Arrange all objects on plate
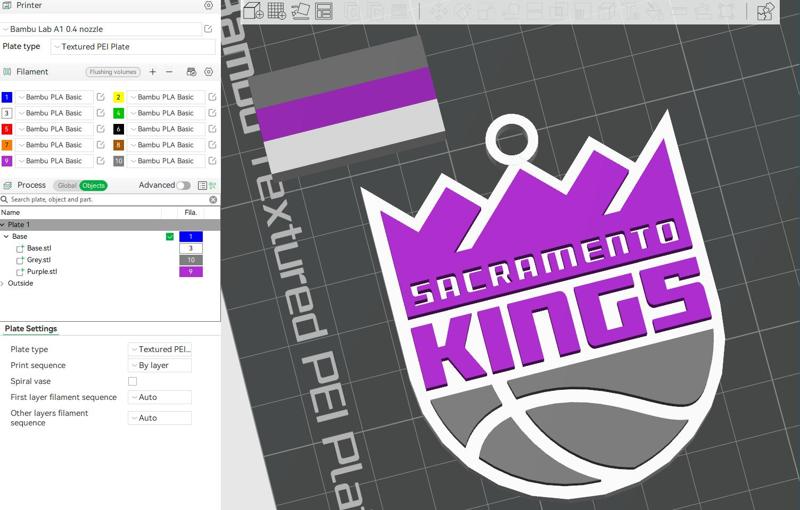 pos(324,11)
